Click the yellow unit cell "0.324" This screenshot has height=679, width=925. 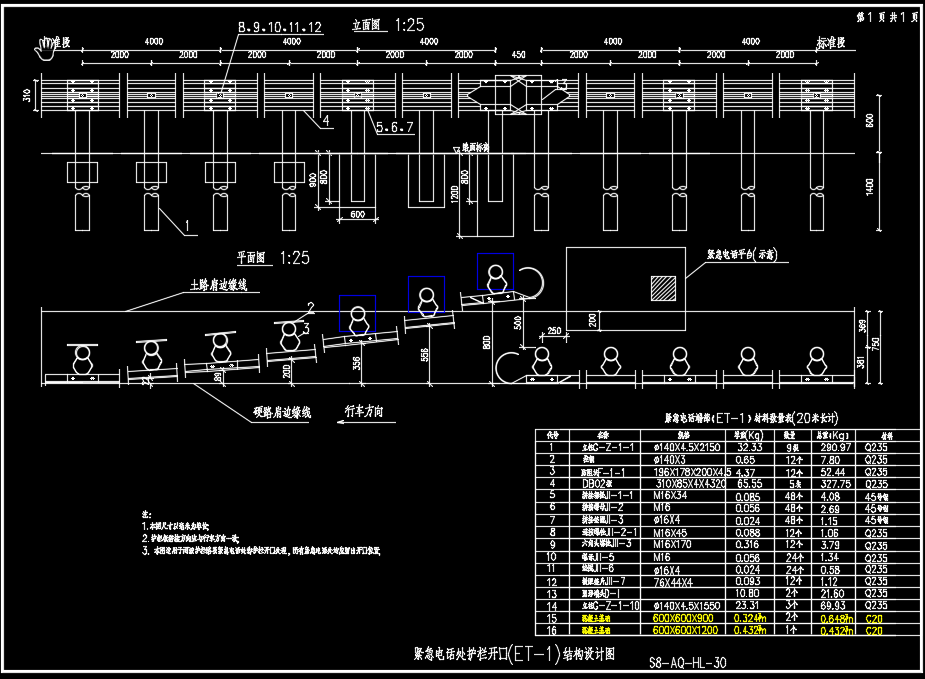pos(750,618)
